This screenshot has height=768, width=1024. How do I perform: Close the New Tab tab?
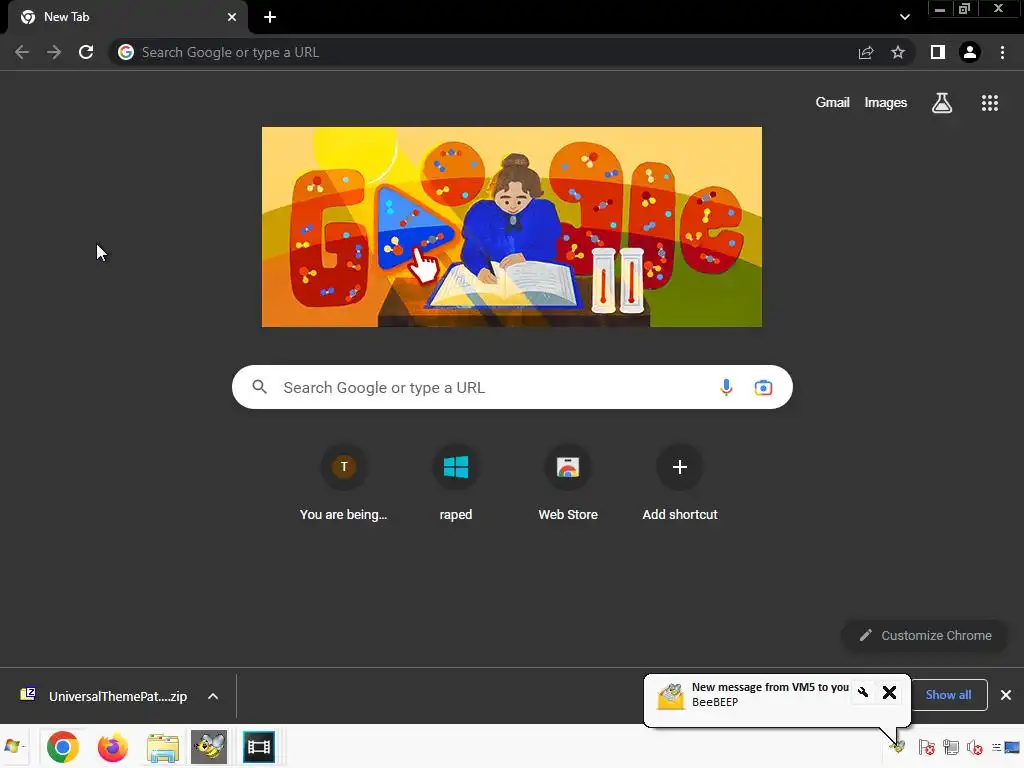point(232,17)
